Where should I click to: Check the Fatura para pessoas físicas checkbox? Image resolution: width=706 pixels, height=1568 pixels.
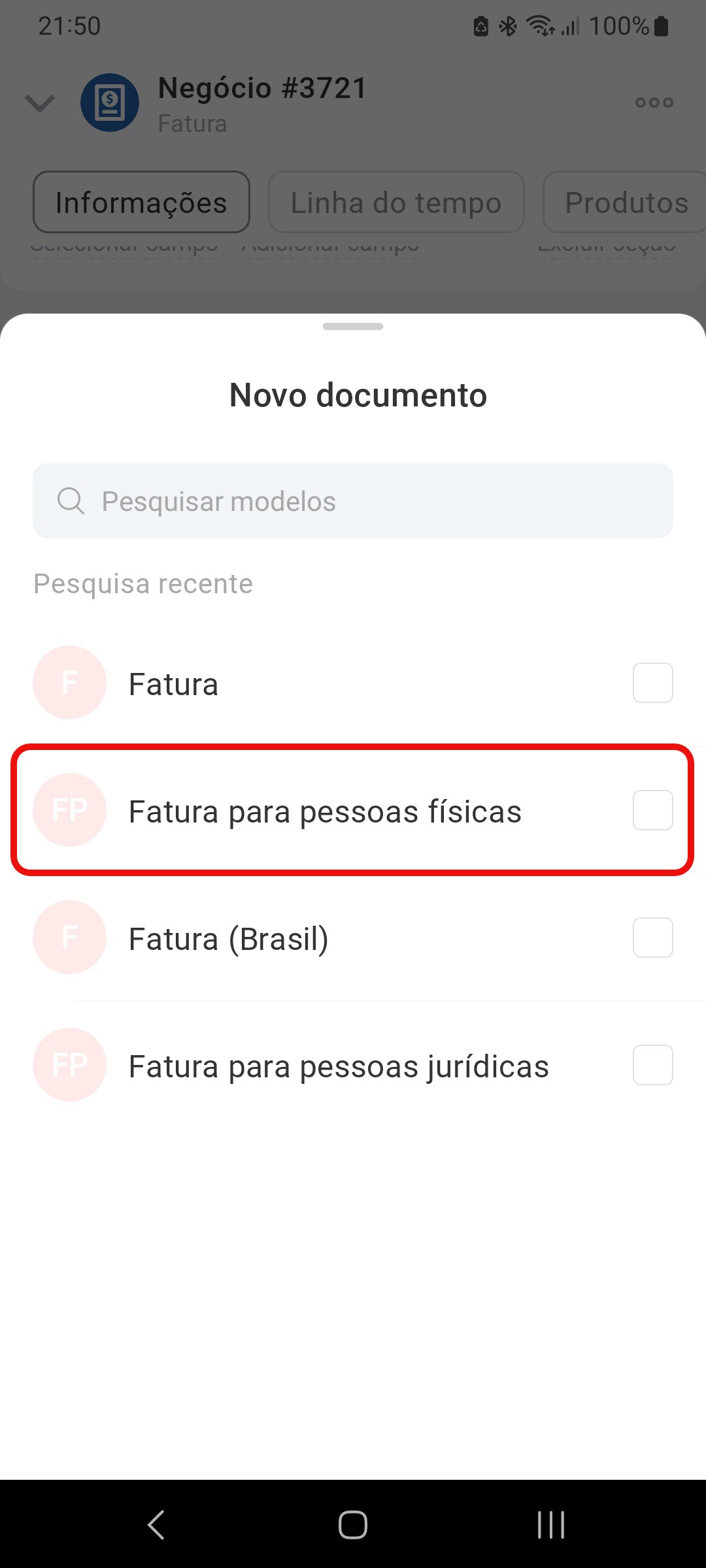(652, 810)
